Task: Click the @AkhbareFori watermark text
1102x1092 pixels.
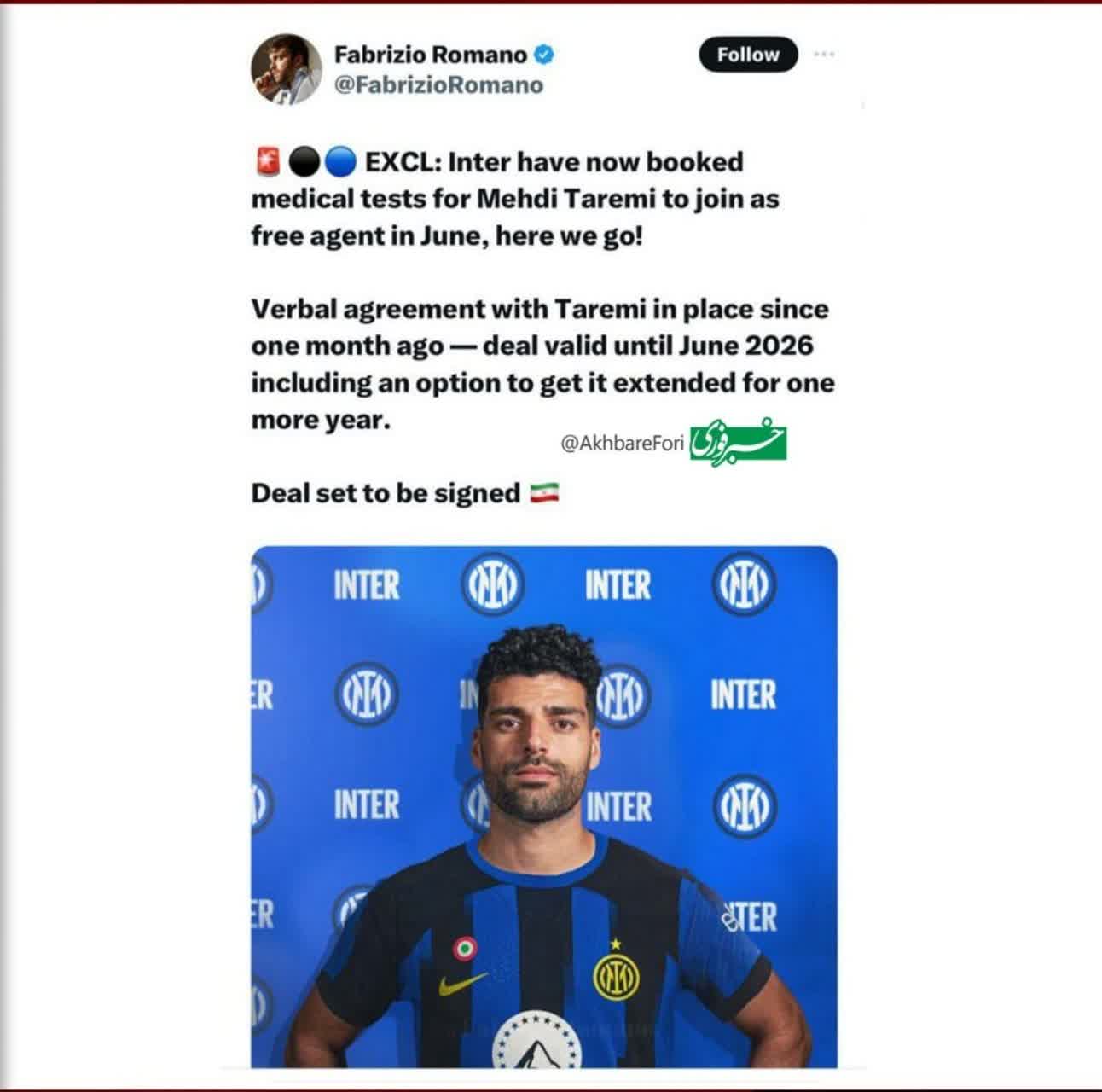Action: click(x=623, y=443)
